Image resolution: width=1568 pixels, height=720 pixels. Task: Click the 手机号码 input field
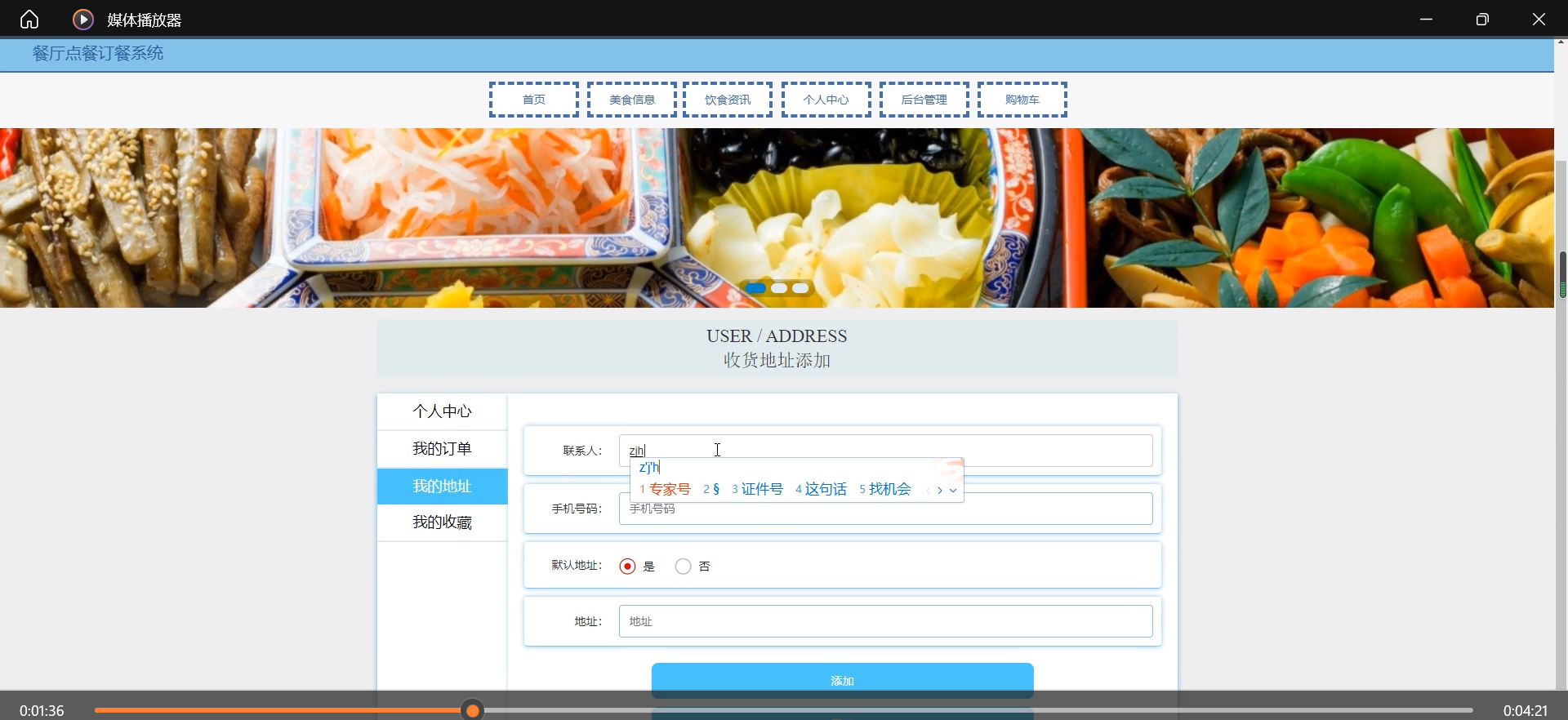click(885, 509)
